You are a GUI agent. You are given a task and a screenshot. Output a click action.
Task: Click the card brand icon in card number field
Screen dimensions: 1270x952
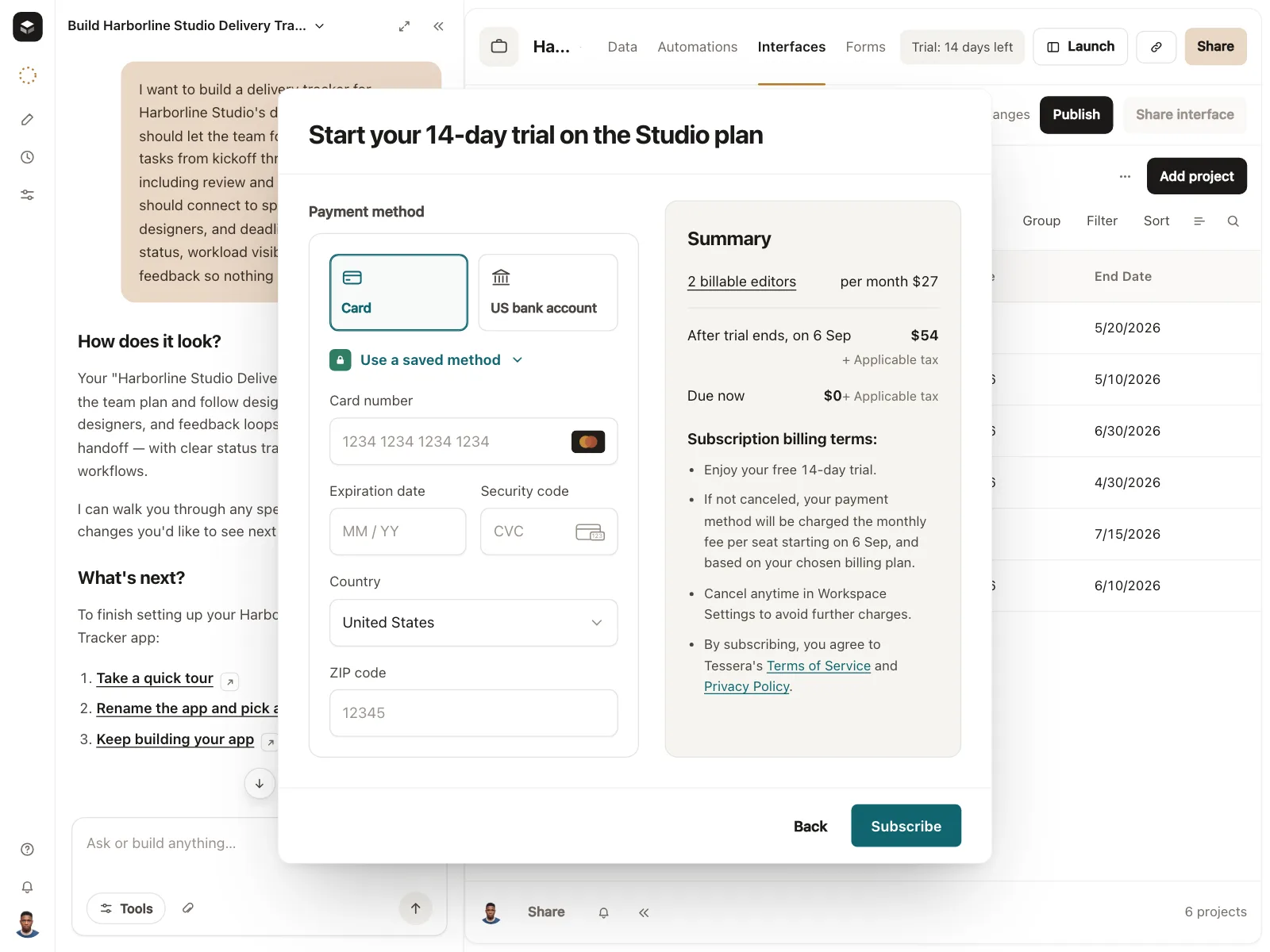pos(588,442)
